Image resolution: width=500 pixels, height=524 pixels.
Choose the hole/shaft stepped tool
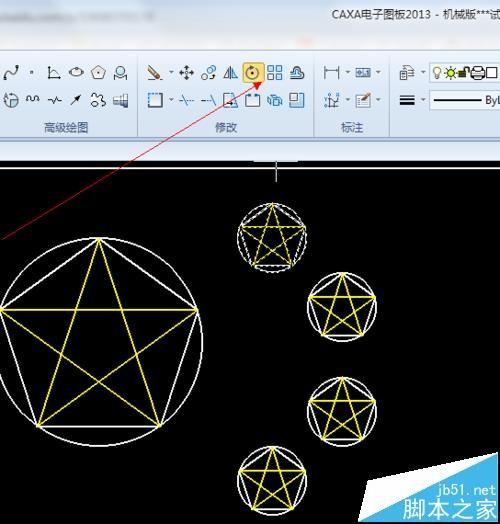click(x=121, y=100)
